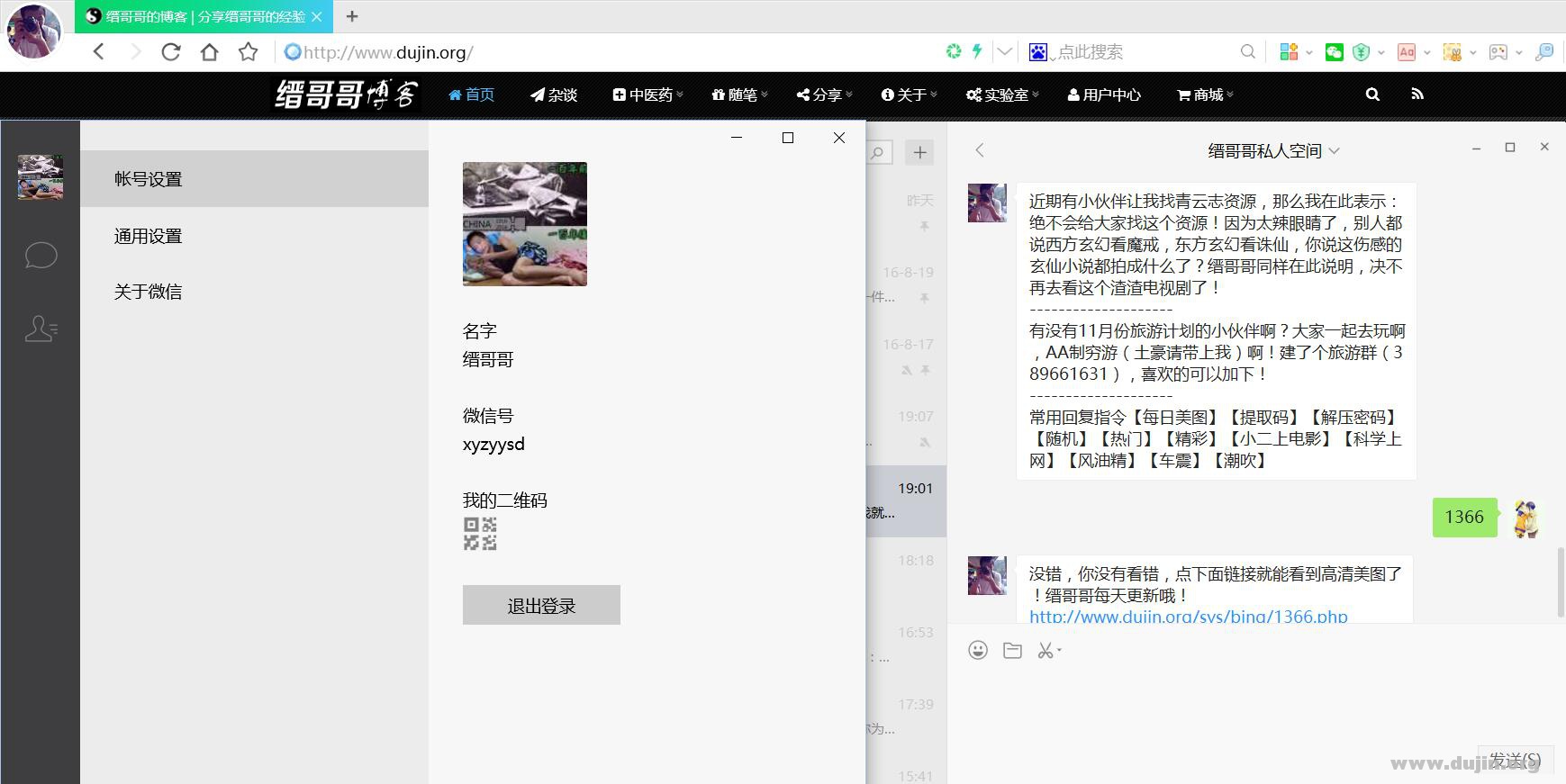1566x784 pixels.
Task: Click the browser home button
Action: 209,51
